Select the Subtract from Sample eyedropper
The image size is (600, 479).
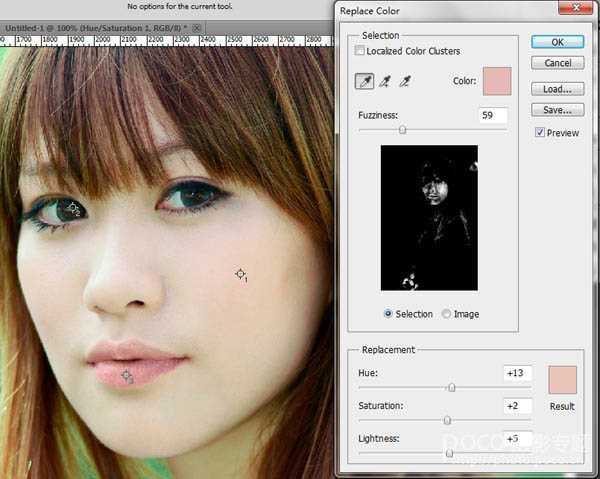point(405,82)
